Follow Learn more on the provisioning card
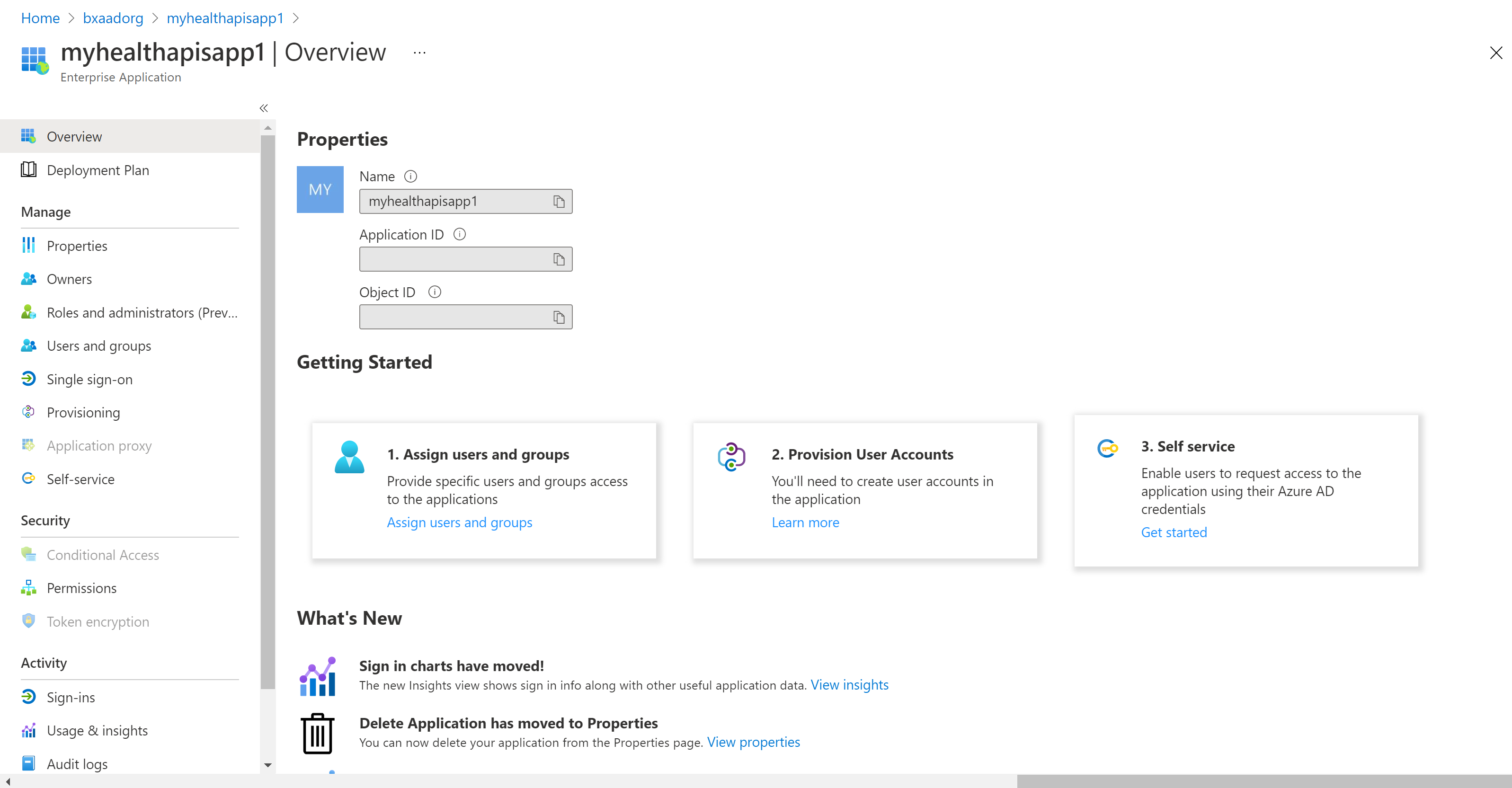The height and width of the screenshot is (788, 1512). (x=805, y=522)
